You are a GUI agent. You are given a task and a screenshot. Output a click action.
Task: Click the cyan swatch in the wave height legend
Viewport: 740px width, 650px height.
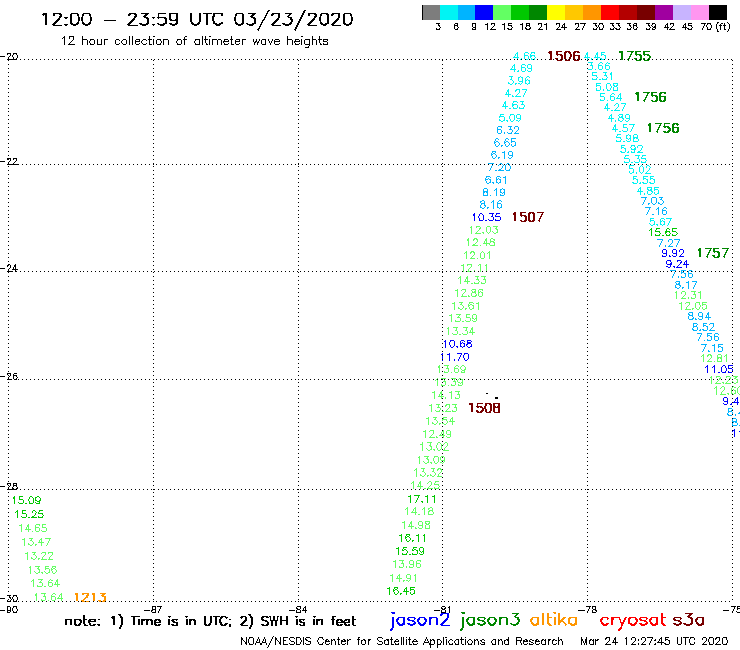[448, 12]
